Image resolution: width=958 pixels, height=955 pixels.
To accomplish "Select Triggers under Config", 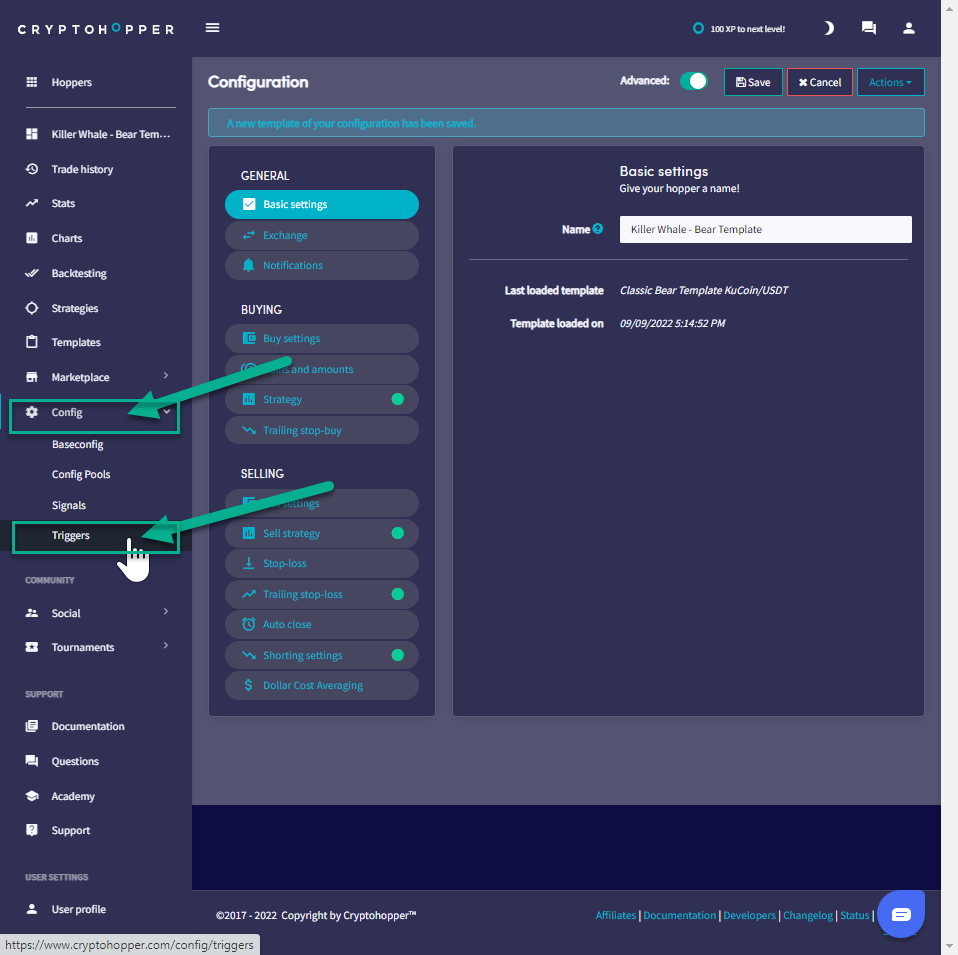I will click(x=71, y=536).
